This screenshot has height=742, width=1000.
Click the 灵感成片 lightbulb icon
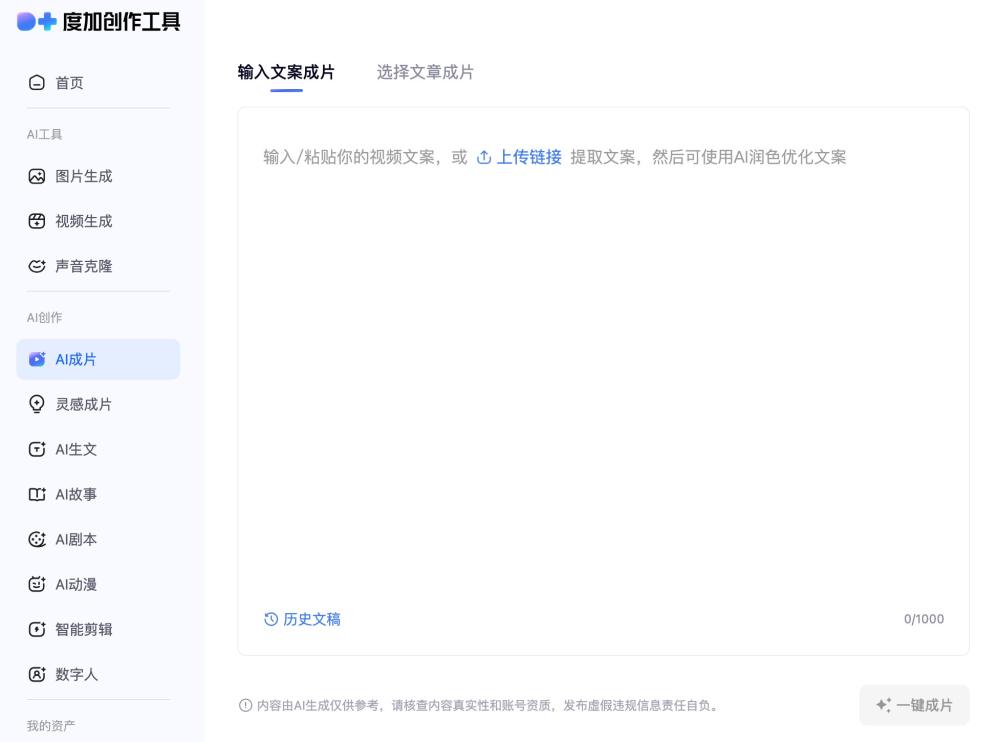pyautogui.click(x=37, y=404)
